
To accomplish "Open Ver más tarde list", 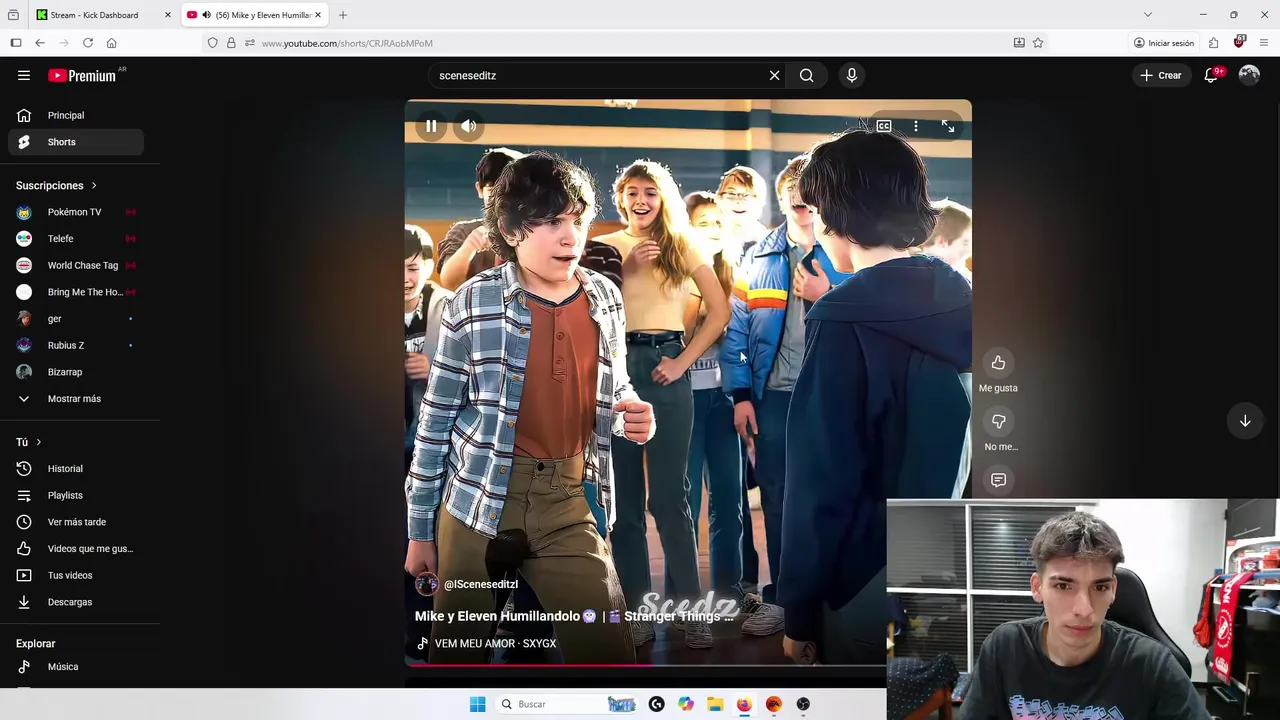I will [76, 522].
